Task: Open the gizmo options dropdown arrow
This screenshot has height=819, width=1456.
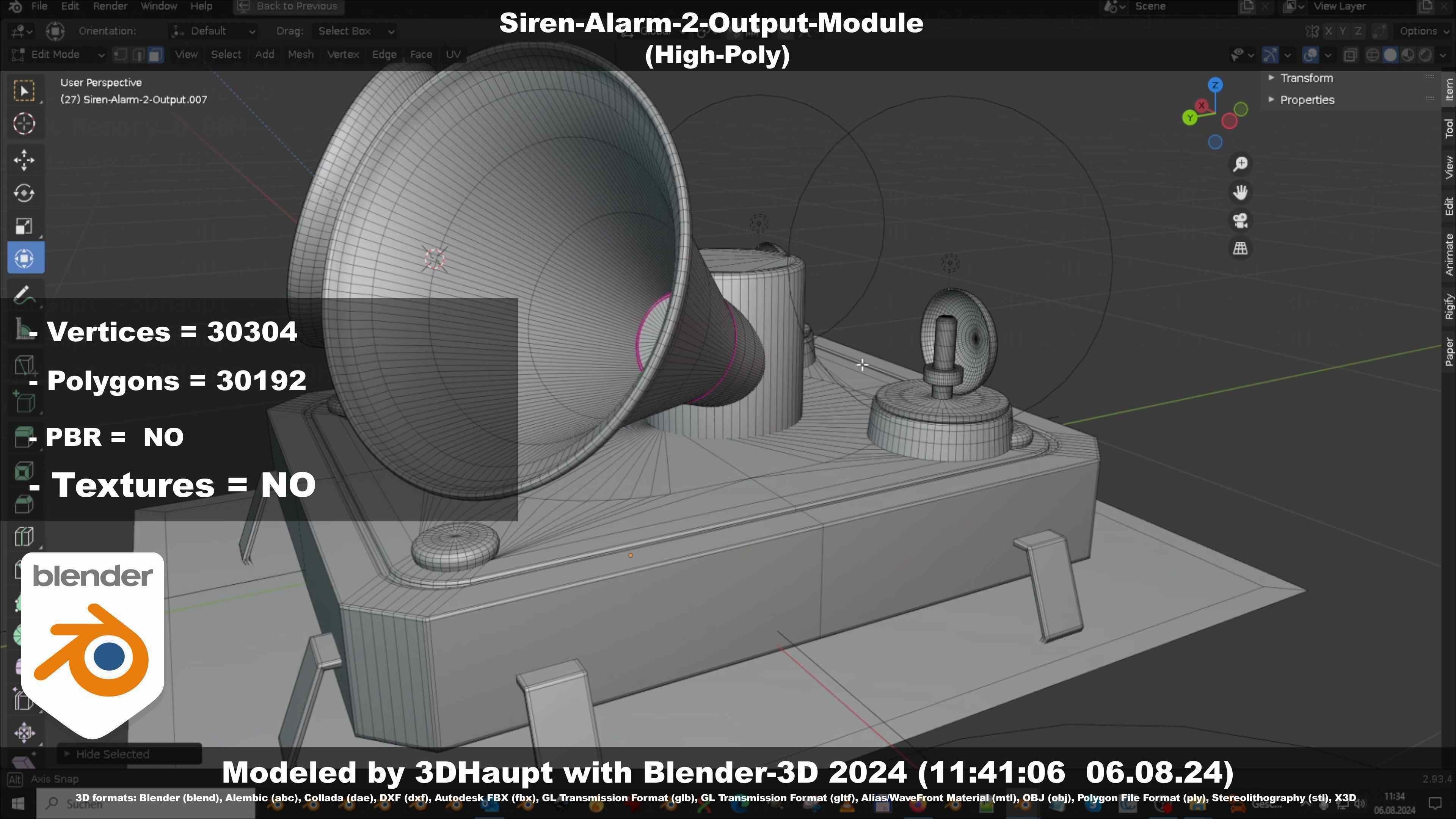Action: tap(1288, 55)
